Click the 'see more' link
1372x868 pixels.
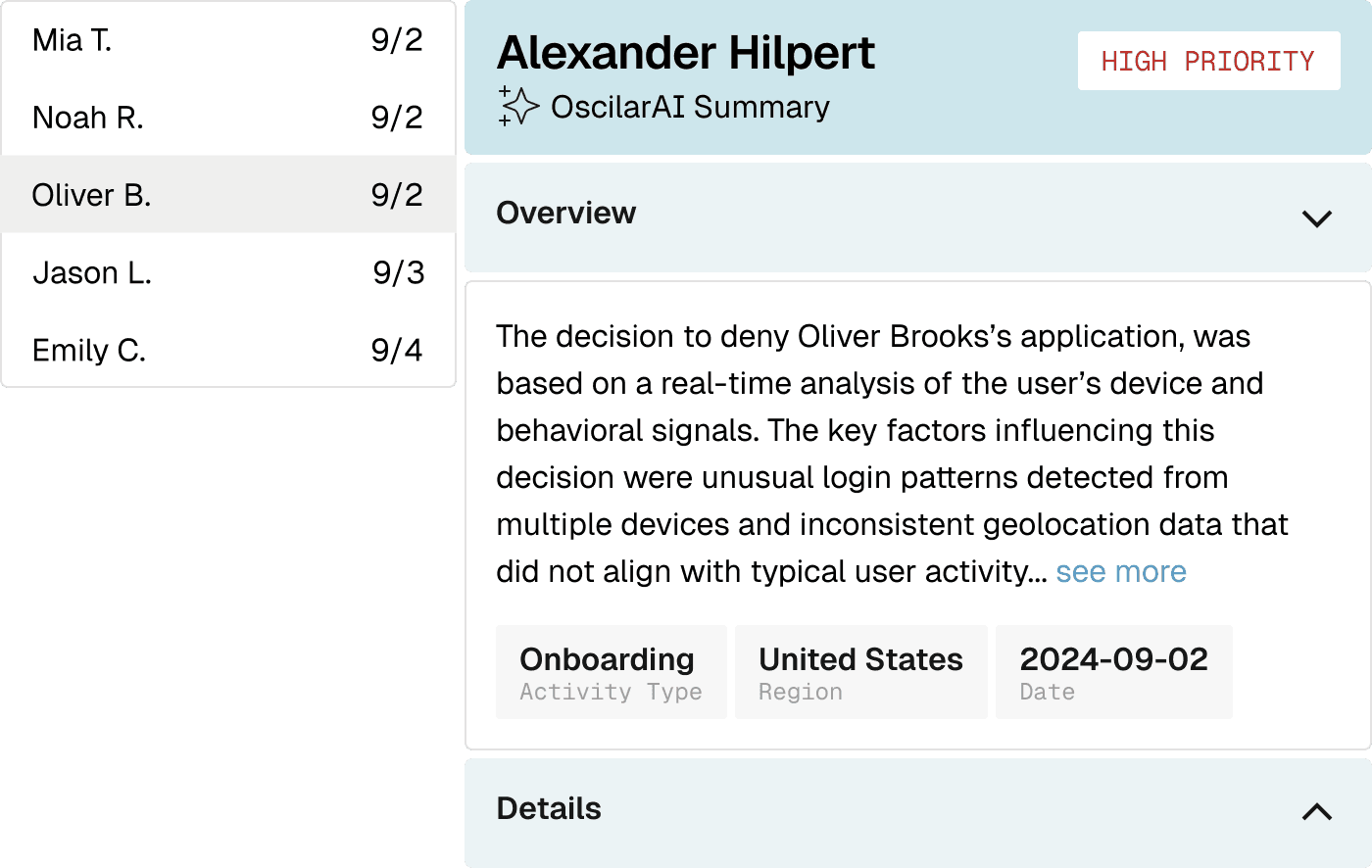pos(1121,571)
